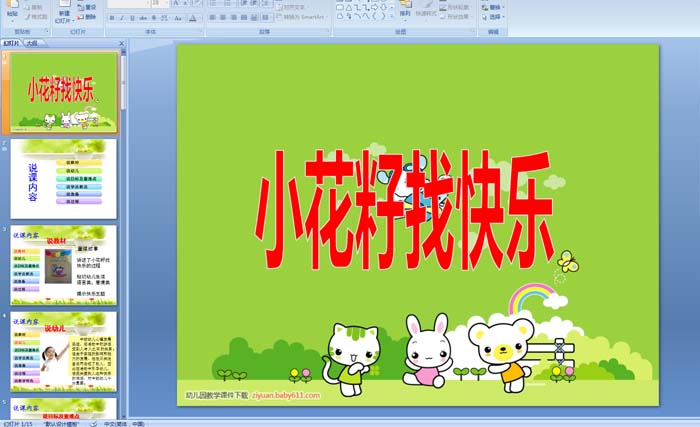Toggle Underline formatting
The image size is (700, 427).
(132, 18)
